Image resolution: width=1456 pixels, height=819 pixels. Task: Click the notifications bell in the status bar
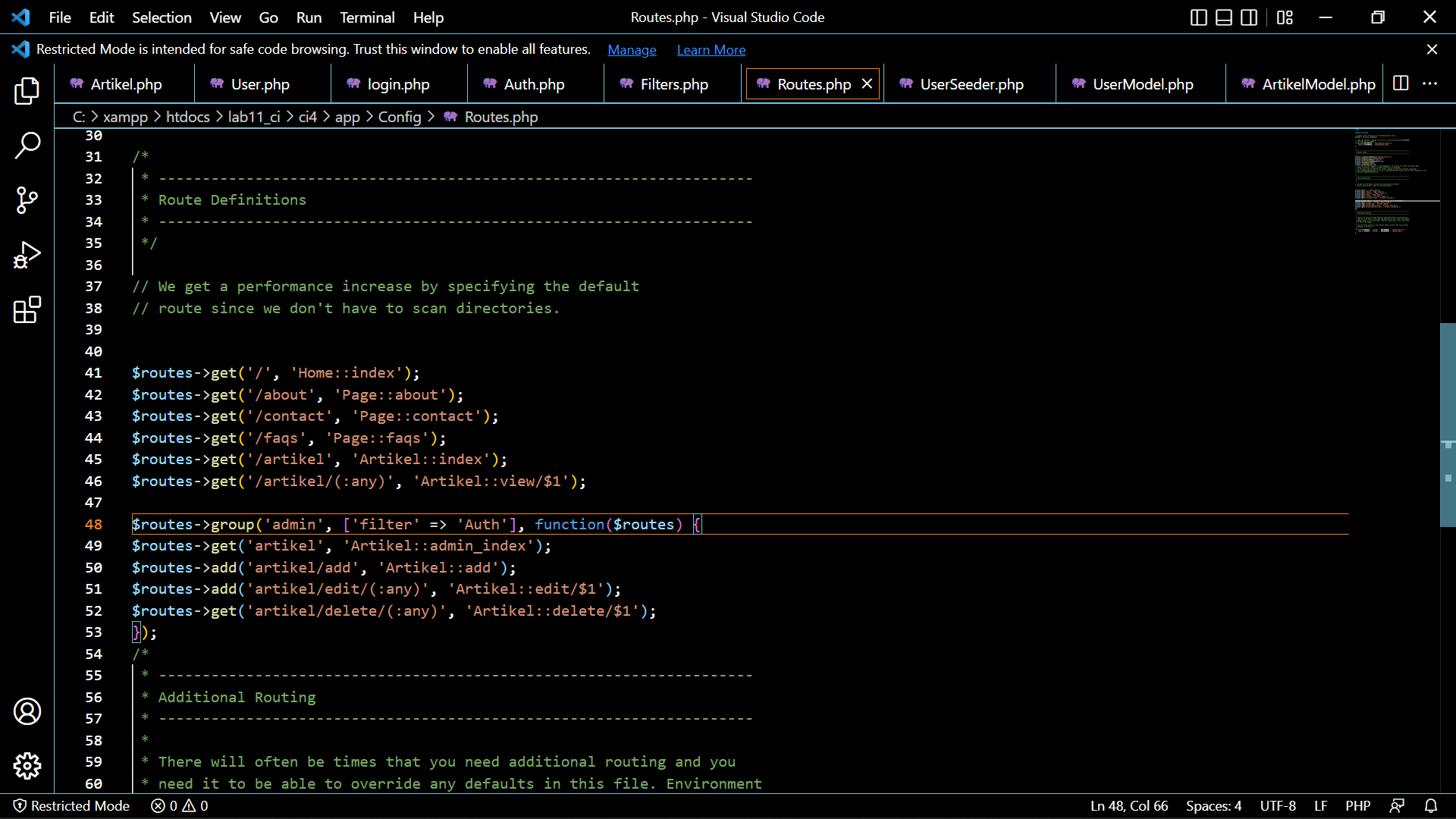(1432, 806)
